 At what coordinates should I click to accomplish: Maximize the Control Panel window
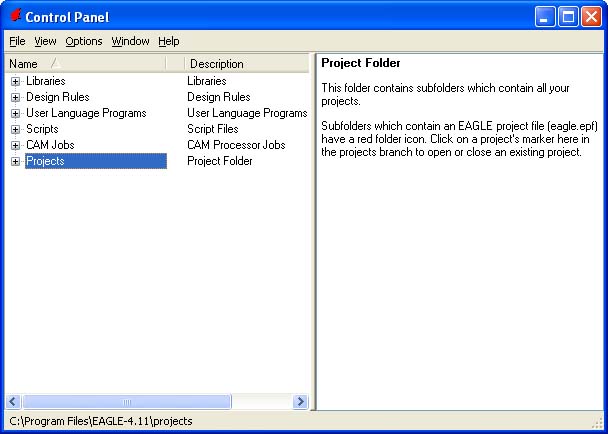tap(567, 16)
